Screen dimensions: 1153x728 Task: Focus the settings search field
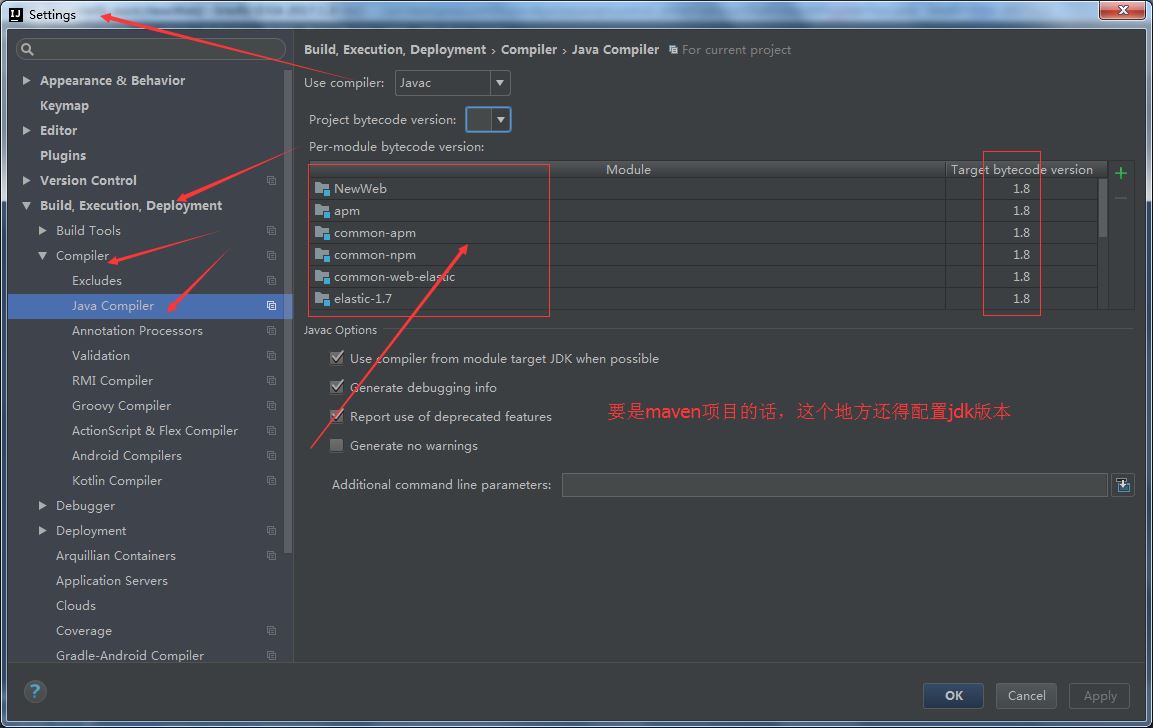(x=151, y=49)
